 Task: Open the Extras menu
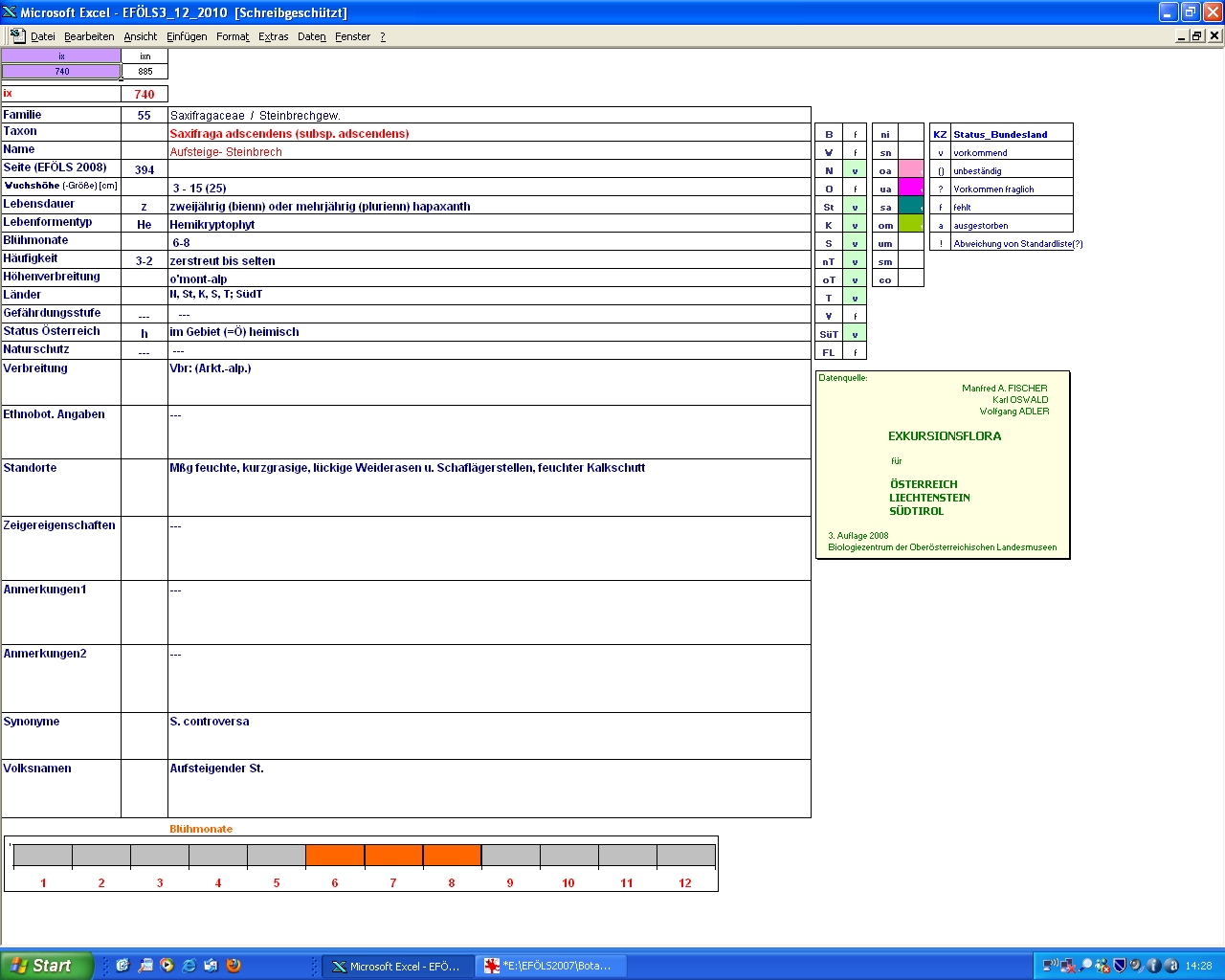(274, 36)
